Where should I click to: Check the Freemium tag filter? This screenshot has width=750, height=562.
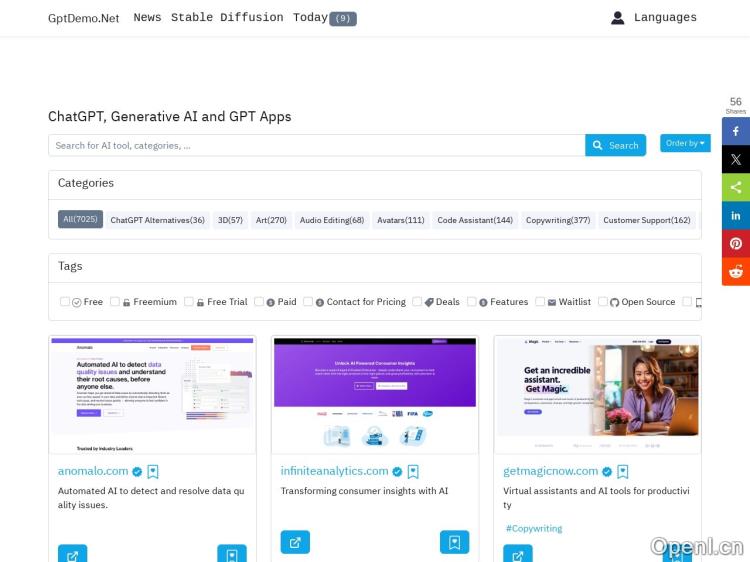[x=115, y=302]
